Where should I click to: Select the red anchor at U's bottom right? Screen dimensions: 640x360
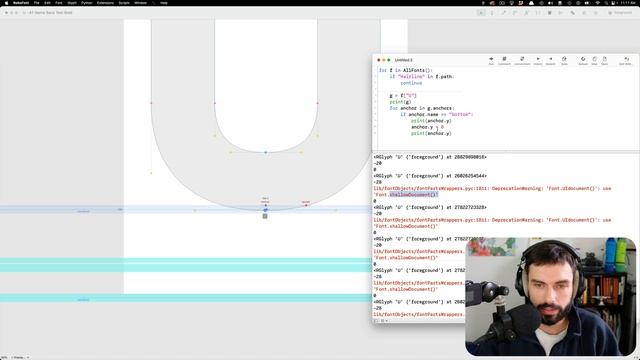(306, 205)
